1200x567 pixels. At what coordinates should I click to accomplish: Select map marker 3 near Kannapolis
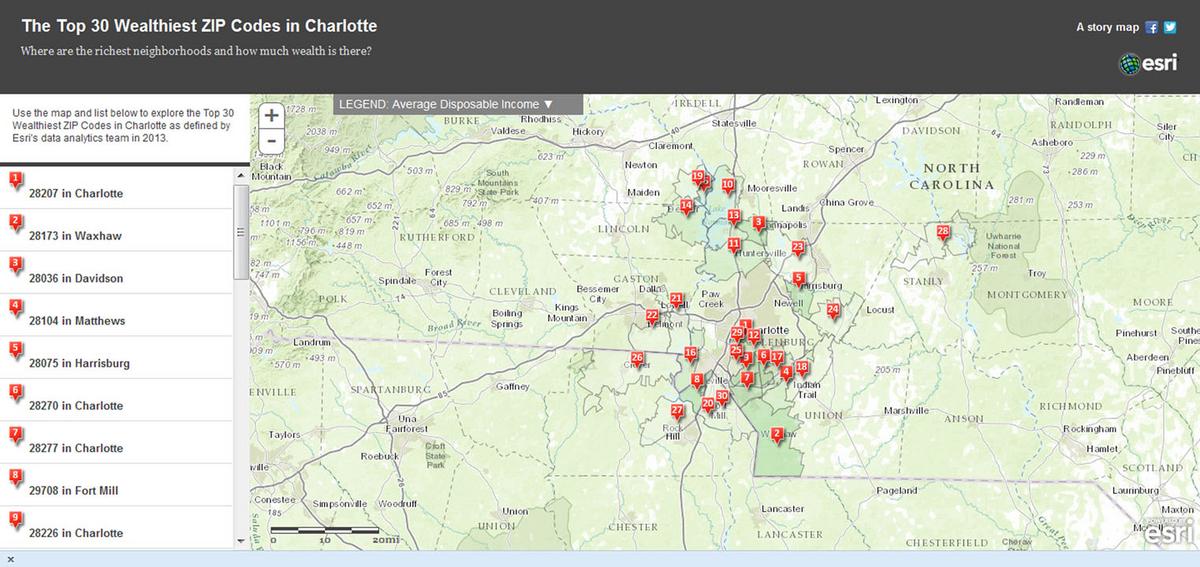tap(759, 224)
